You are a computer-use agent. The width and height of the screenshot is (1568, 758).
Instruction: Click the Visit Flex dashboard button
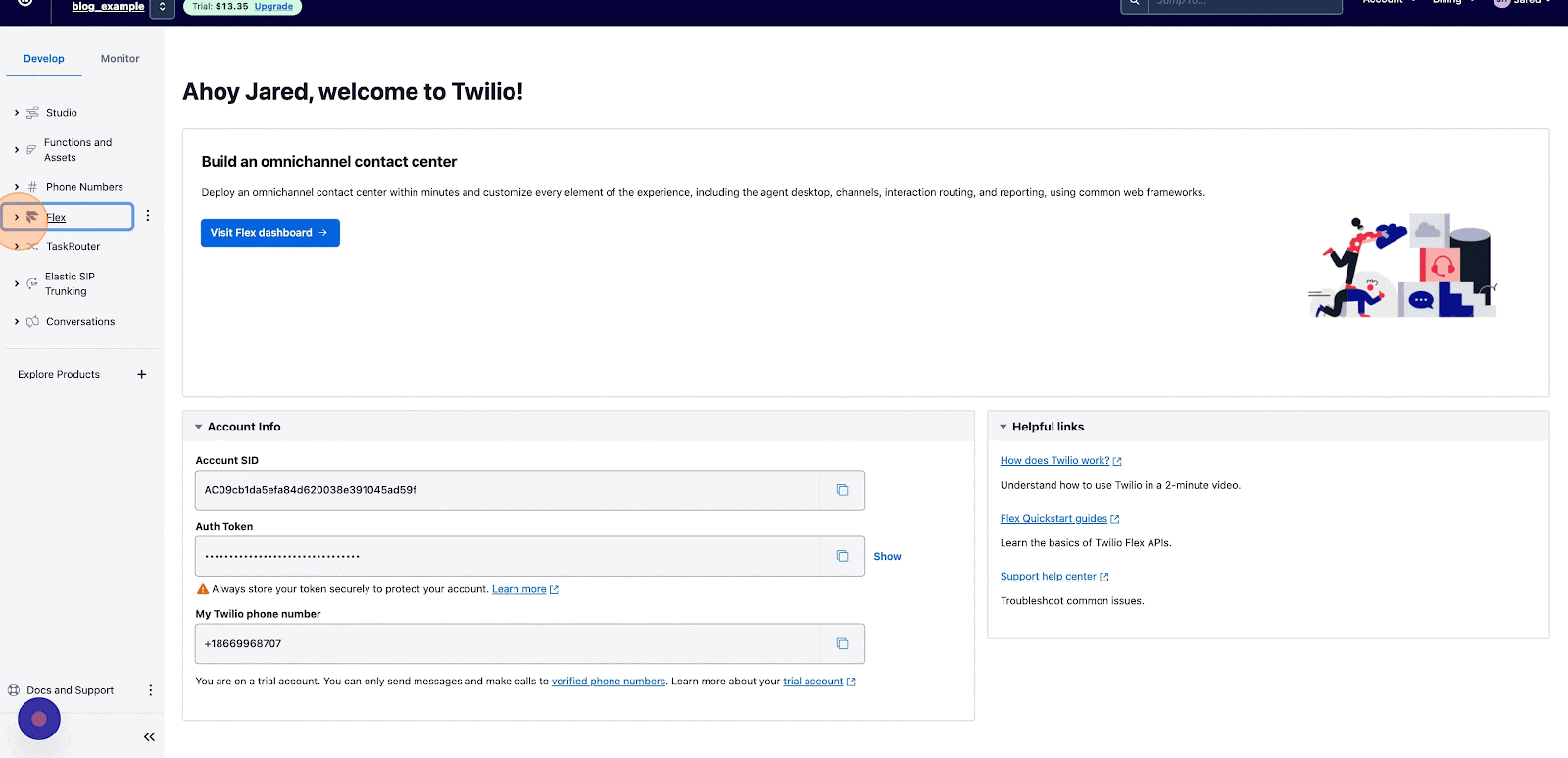tap(270, 233)
